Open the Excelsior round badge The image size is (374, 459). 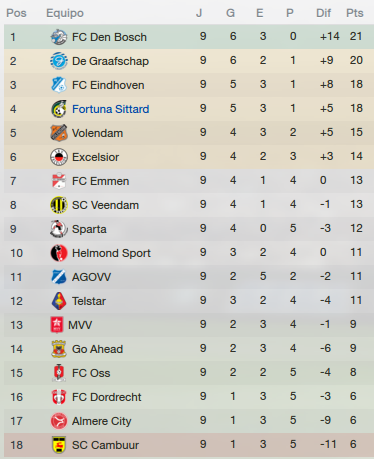(x=59, y=157)
